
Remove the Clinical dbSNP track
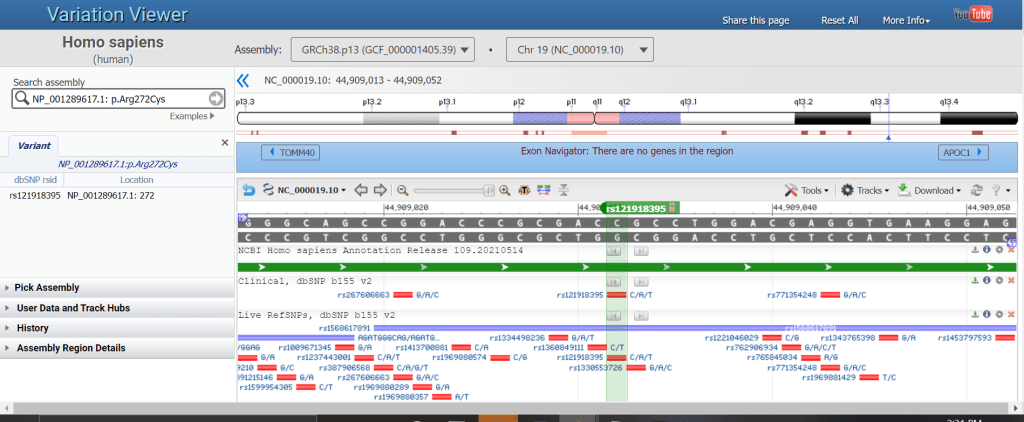point(1011,280)
